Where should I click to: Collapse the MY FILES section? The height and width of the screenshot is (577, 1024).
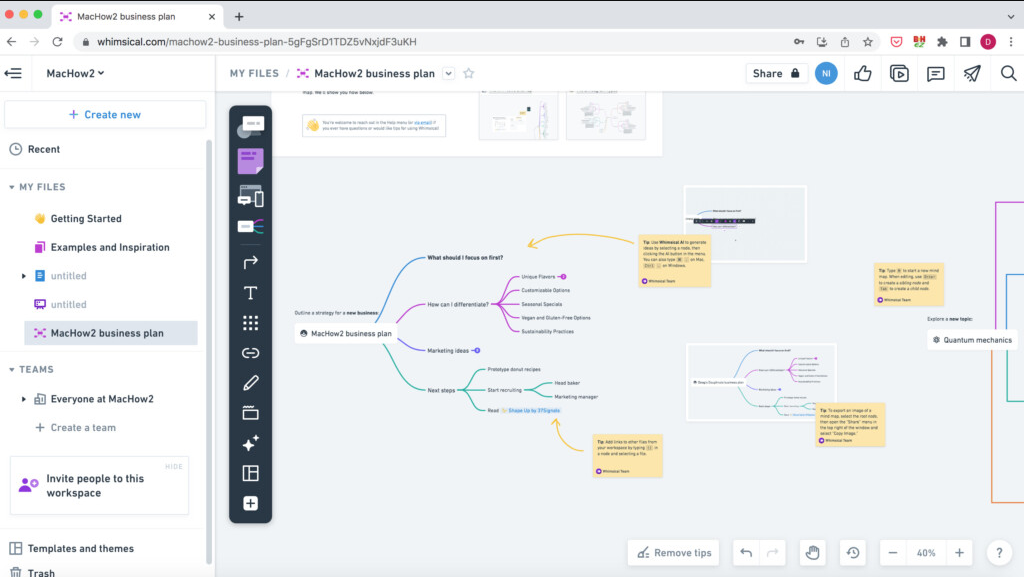(x=13, y=187)
